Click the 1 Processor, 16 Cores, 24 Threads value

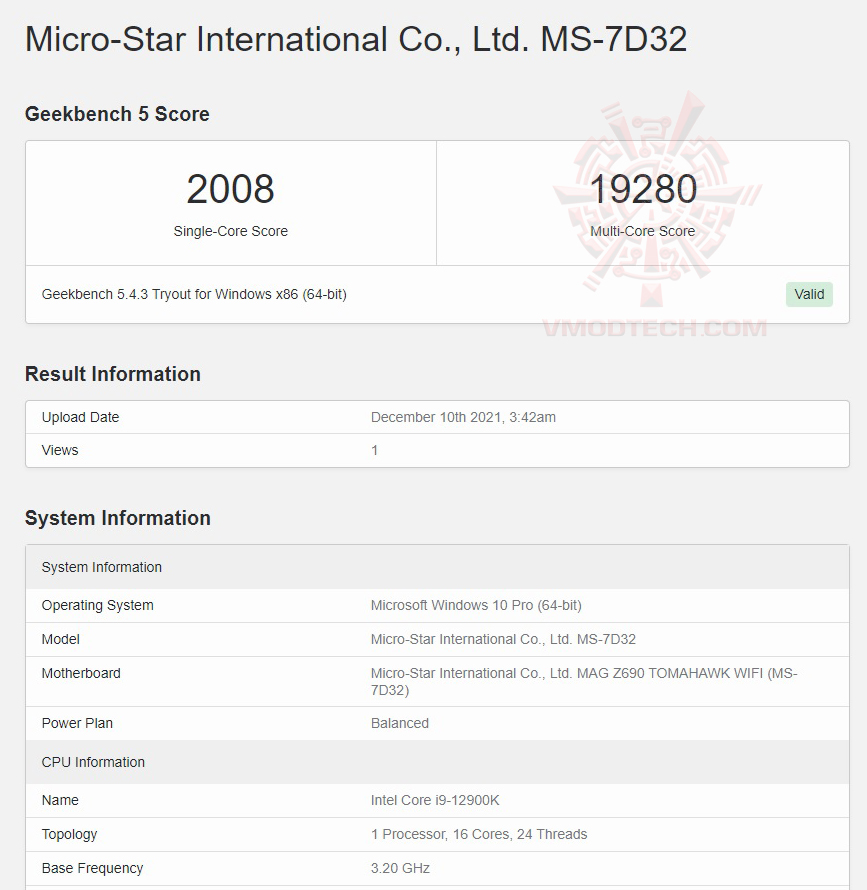(479, 834)
